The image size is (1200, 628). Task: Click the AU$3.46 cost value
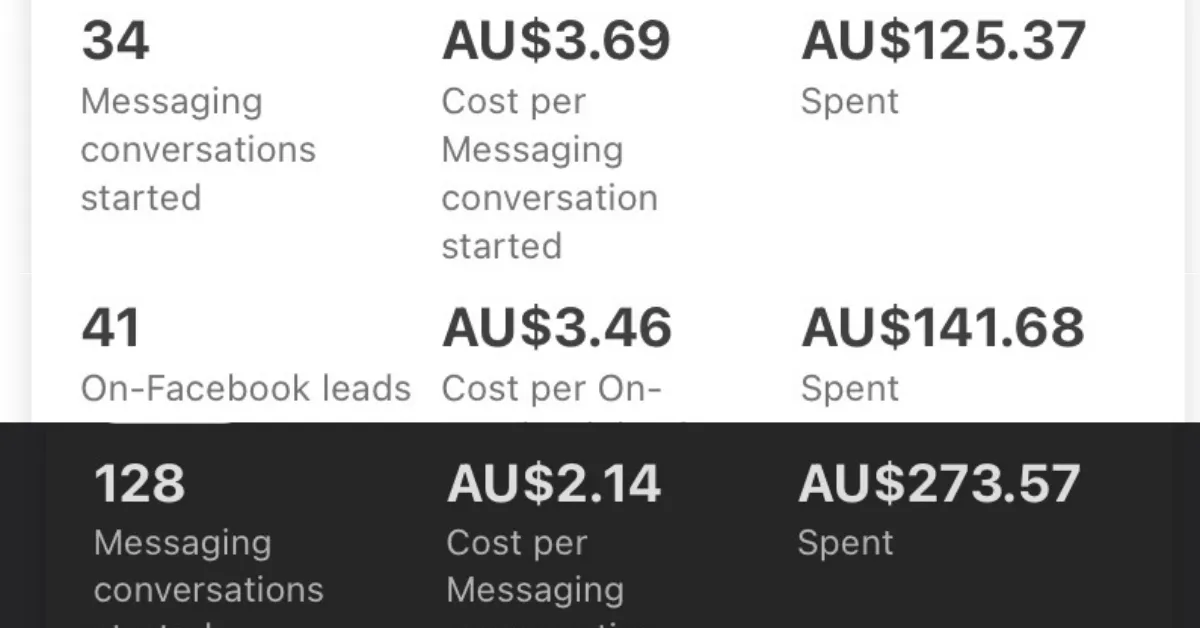click(x=556, y=328)
